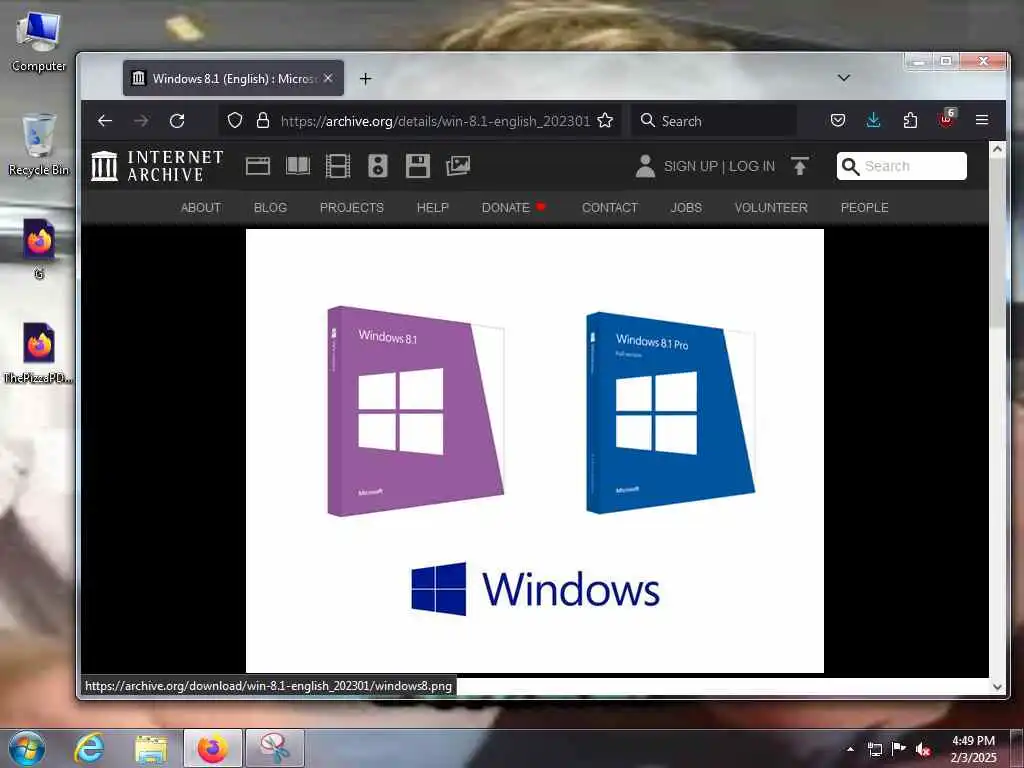
Task: Select the Windows 8.1 (English) tab
Action: click(x=233, y=78)
